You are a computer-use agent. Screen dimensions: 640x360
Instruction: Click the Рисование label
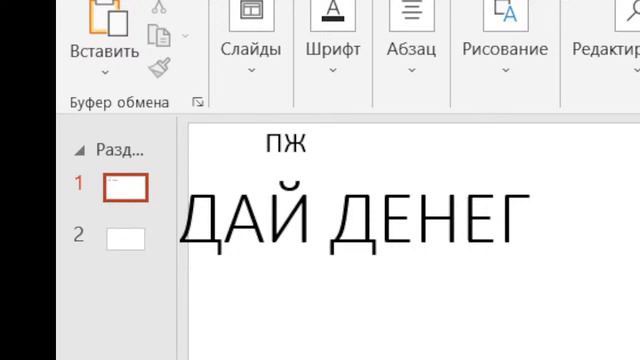pos(505,49)
